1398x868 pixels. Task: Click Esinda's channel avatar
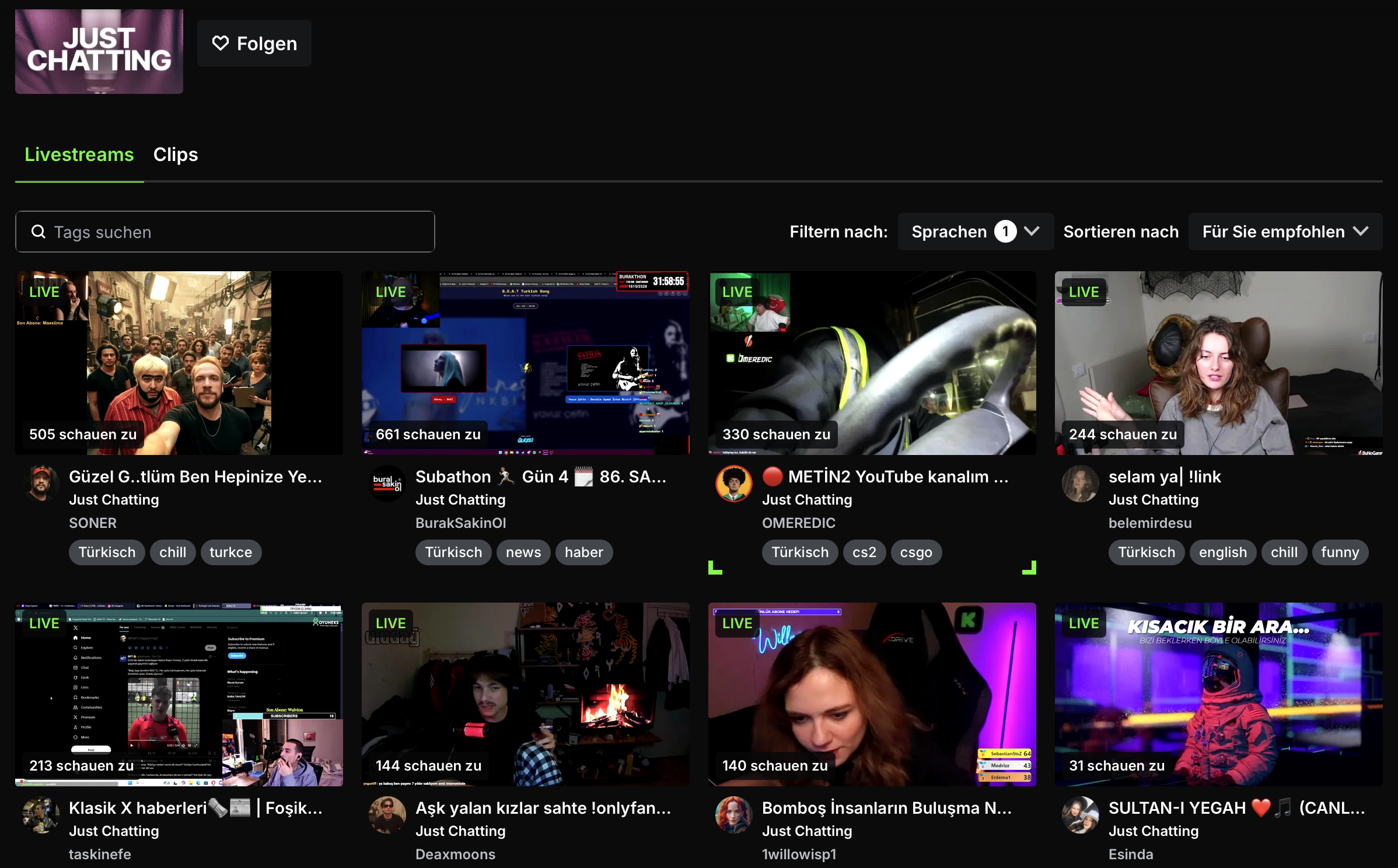(1081, 815)
